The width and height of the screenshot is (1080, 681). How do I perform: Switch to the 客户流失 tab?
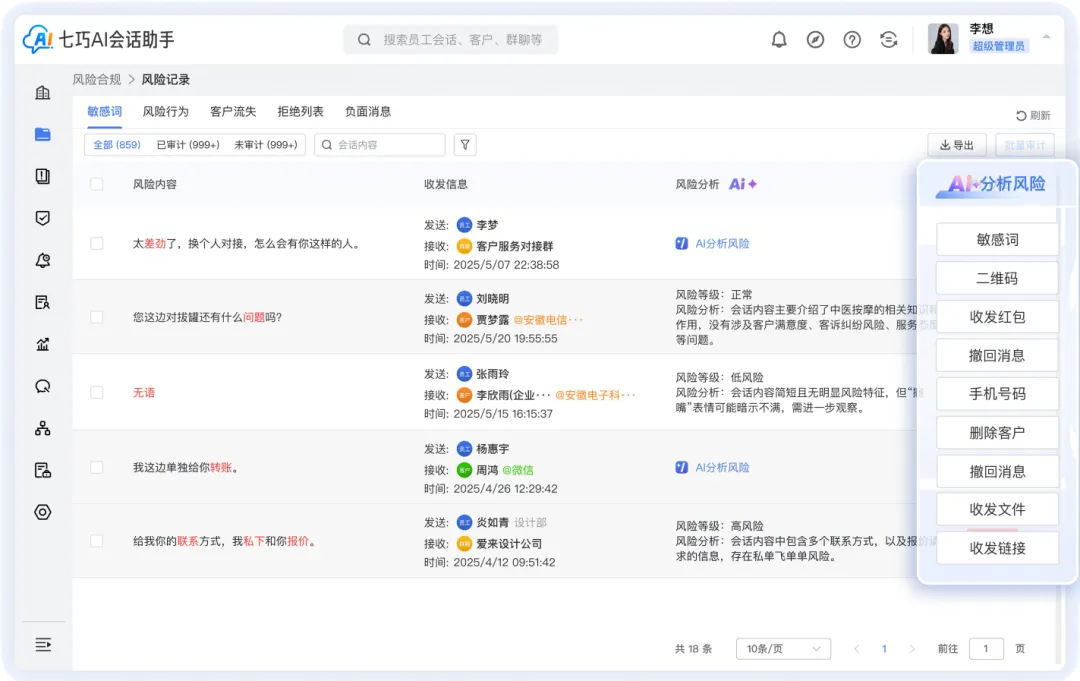tap(233, 112)
